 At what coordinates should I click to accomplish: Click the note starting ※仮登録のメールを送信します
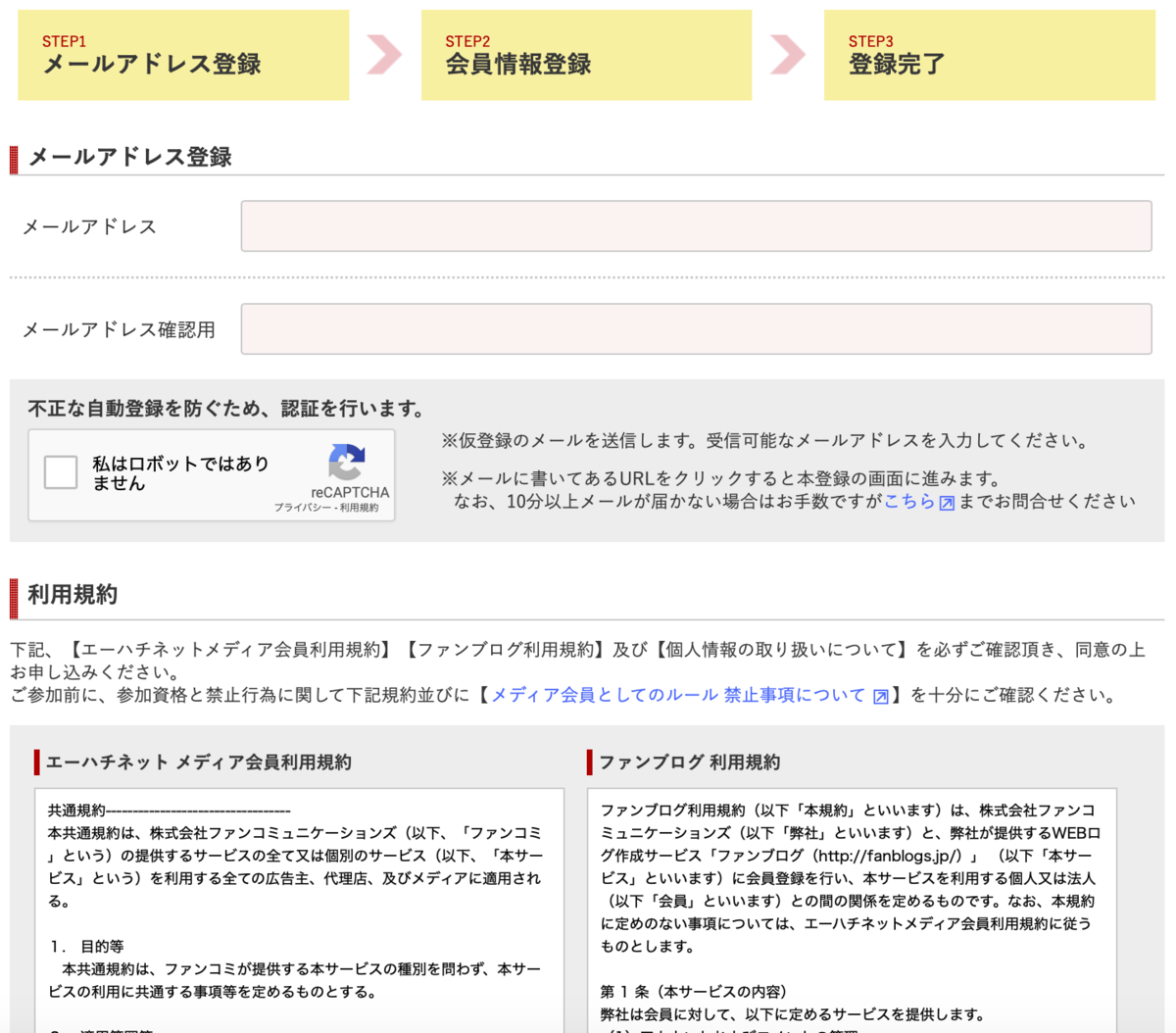(767, 441)
